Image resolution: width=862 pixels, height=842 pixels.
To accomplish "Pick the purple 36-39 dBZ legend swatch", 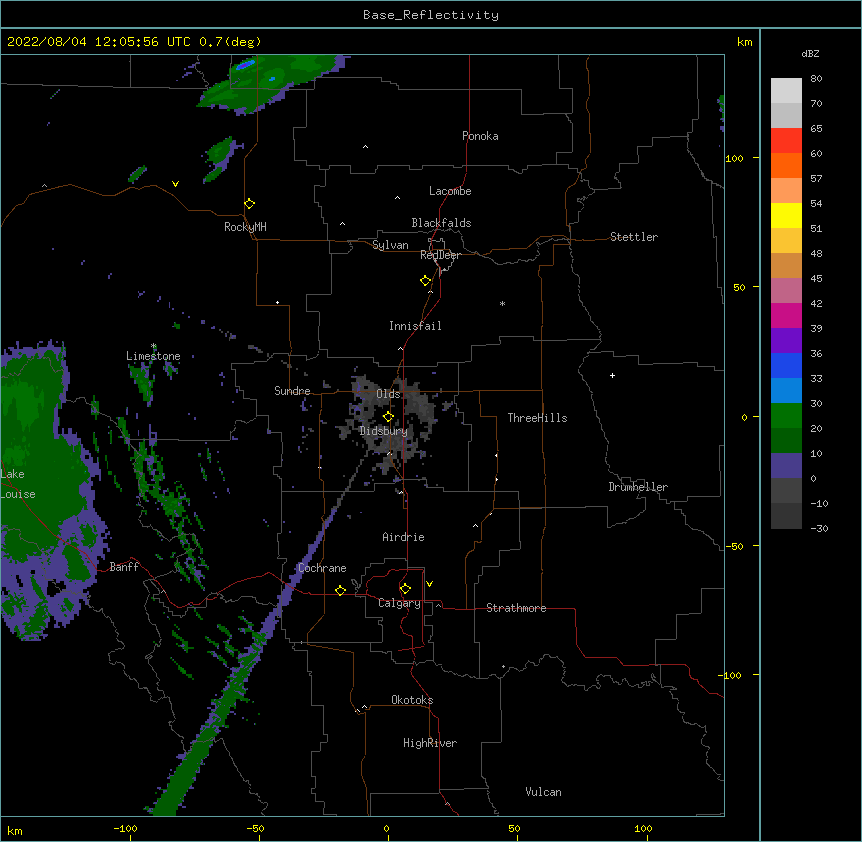I will (786, 341).
